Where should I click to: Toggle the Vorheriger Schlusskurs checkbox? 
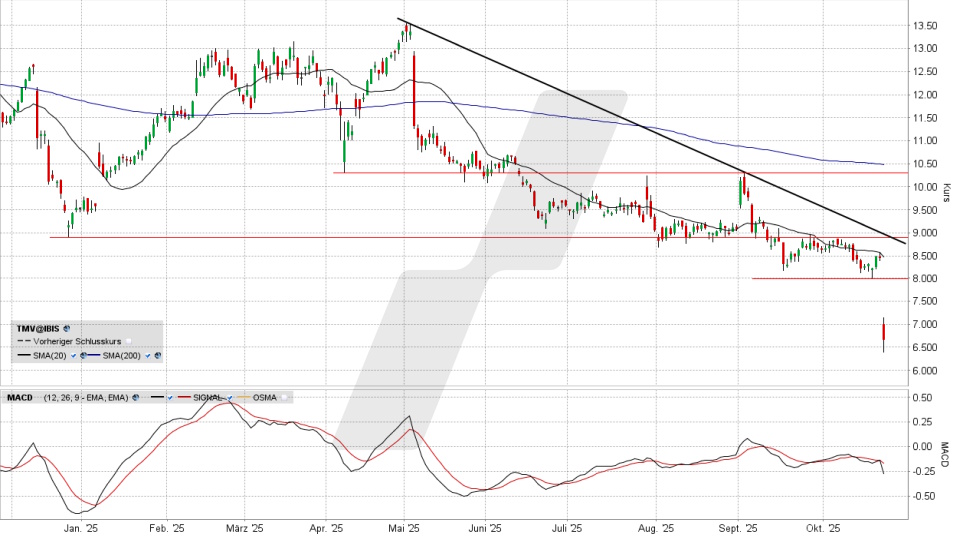pyautogui.click(x=128, y=341)
